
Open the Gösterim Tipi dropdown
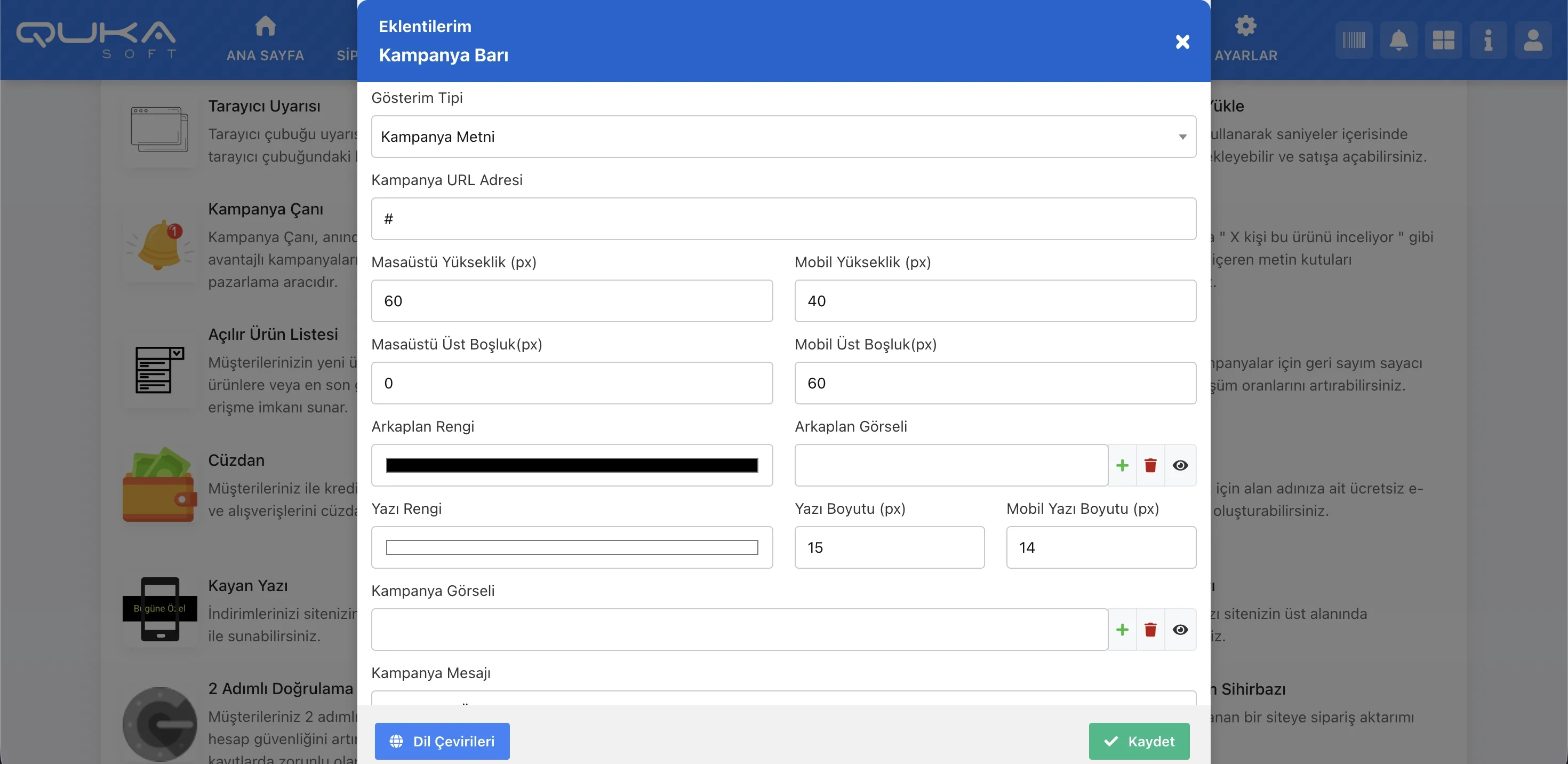783,137
